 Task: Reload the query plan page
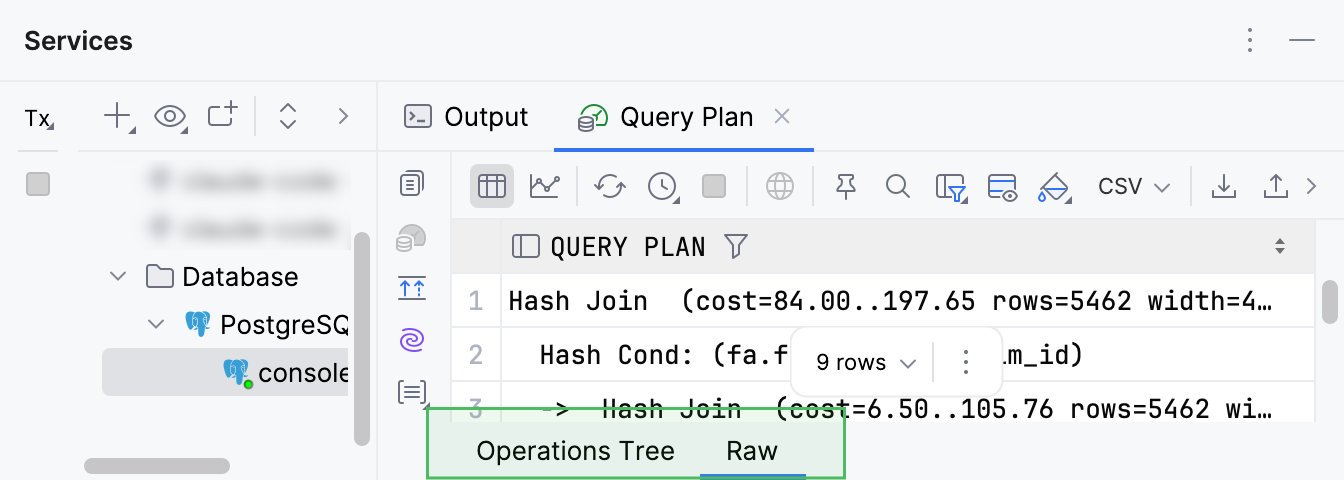609,186
